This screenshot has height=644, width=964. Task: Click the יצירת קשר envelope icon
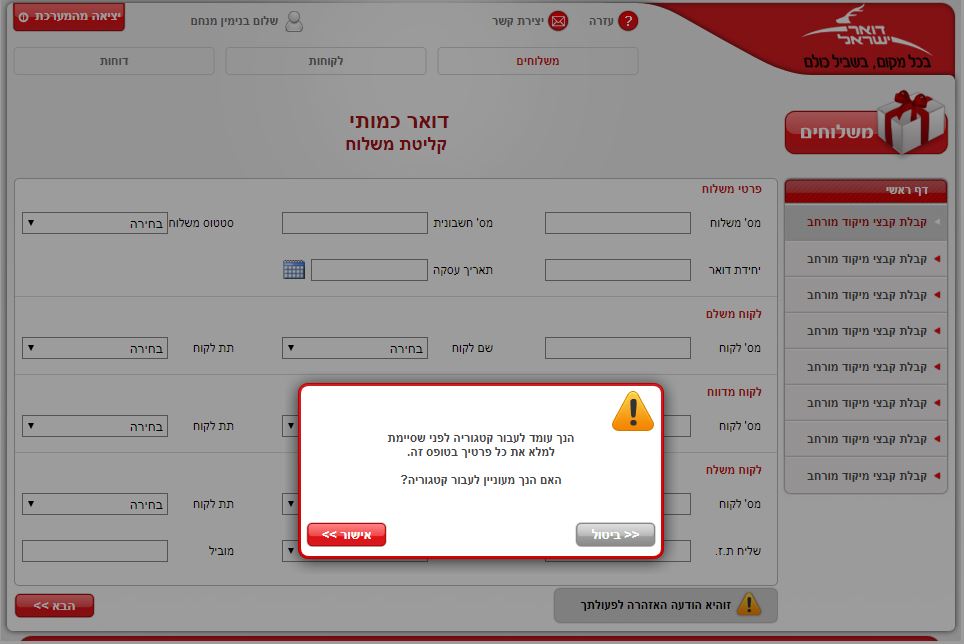(x=558, y=21)
